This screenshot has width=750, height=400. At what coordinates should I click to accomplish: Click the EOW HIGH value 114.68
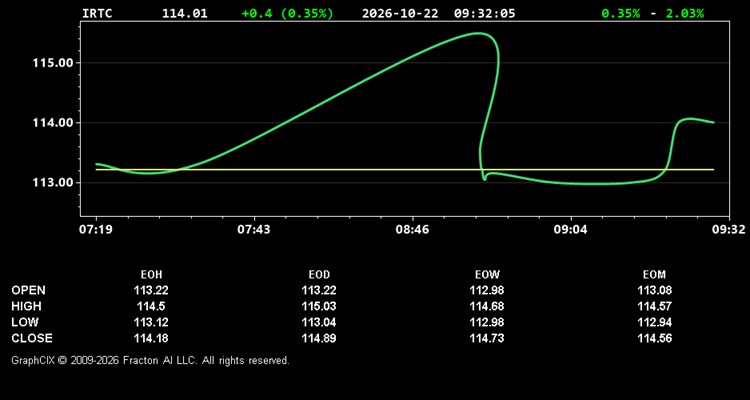pyautogui.click(x=487, y=306)
